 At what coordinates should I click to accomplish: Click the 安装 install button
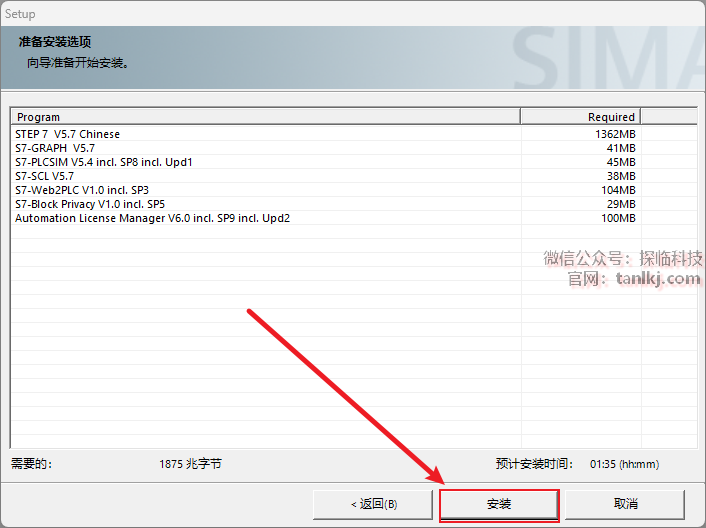(499, 504)
